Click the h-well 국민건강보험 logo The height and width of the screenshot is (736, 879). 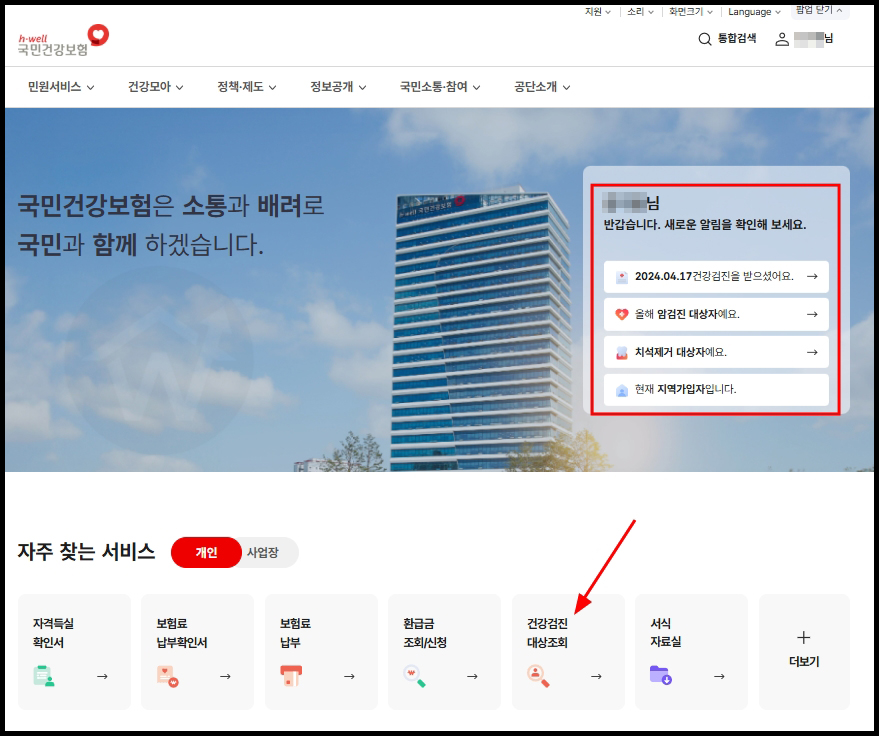click(x=62, y=40)
